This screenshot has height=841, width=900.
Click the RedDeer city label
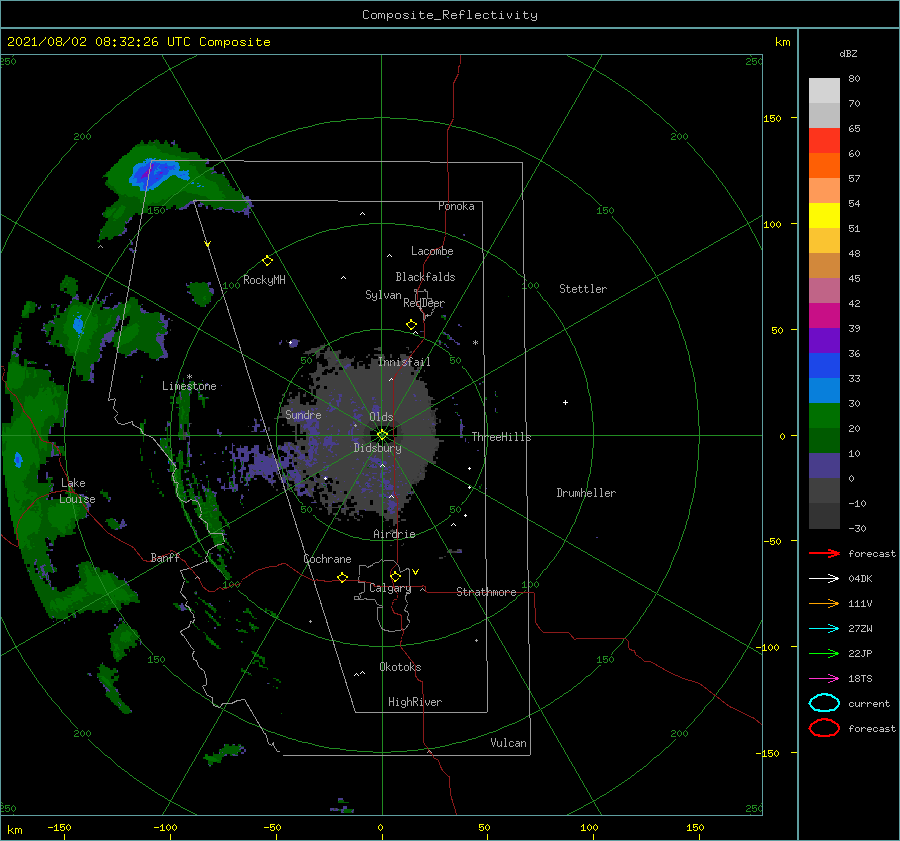pos(424,303)
